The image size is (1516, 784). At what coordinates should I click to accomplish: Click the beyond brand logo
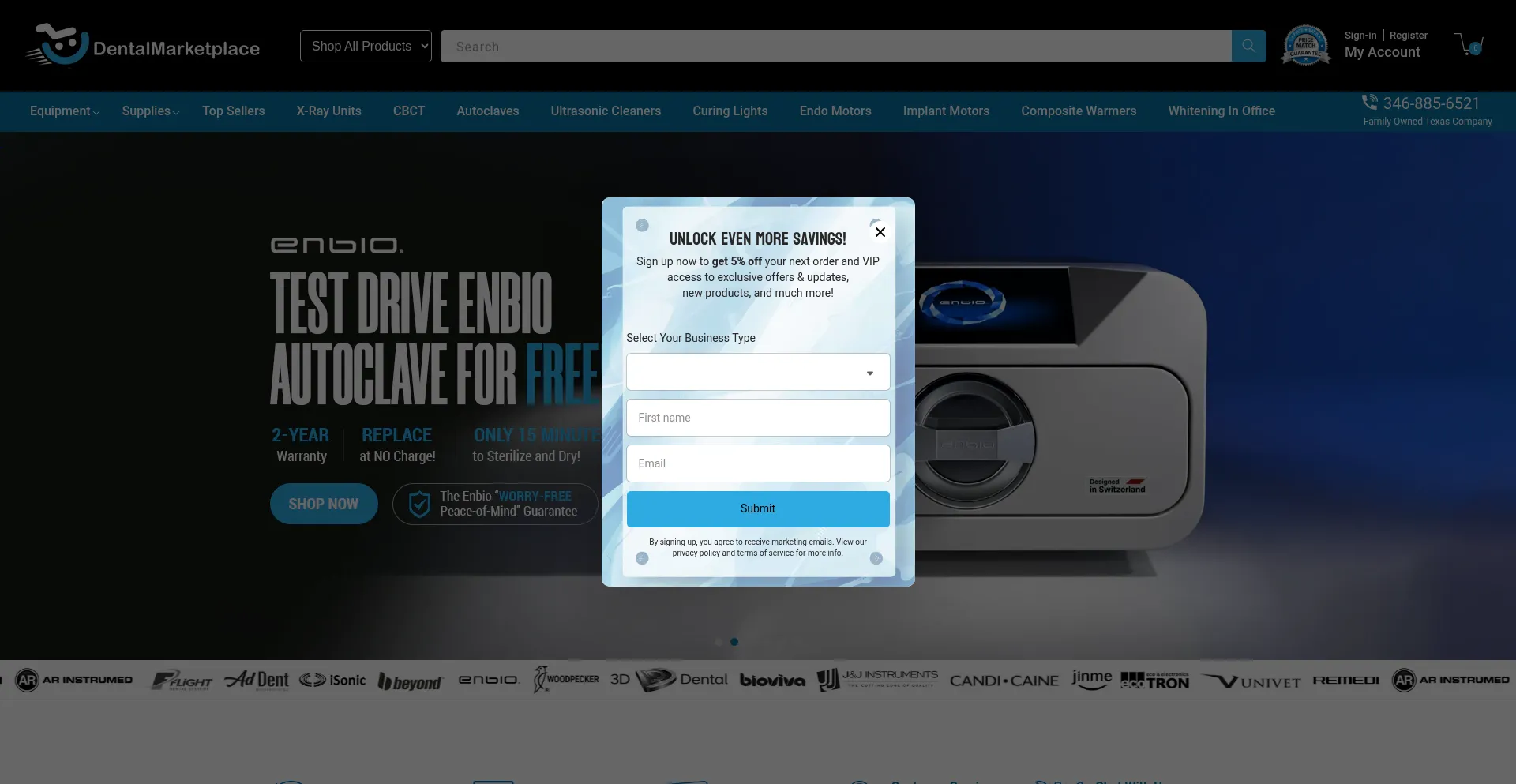(410, 681)
